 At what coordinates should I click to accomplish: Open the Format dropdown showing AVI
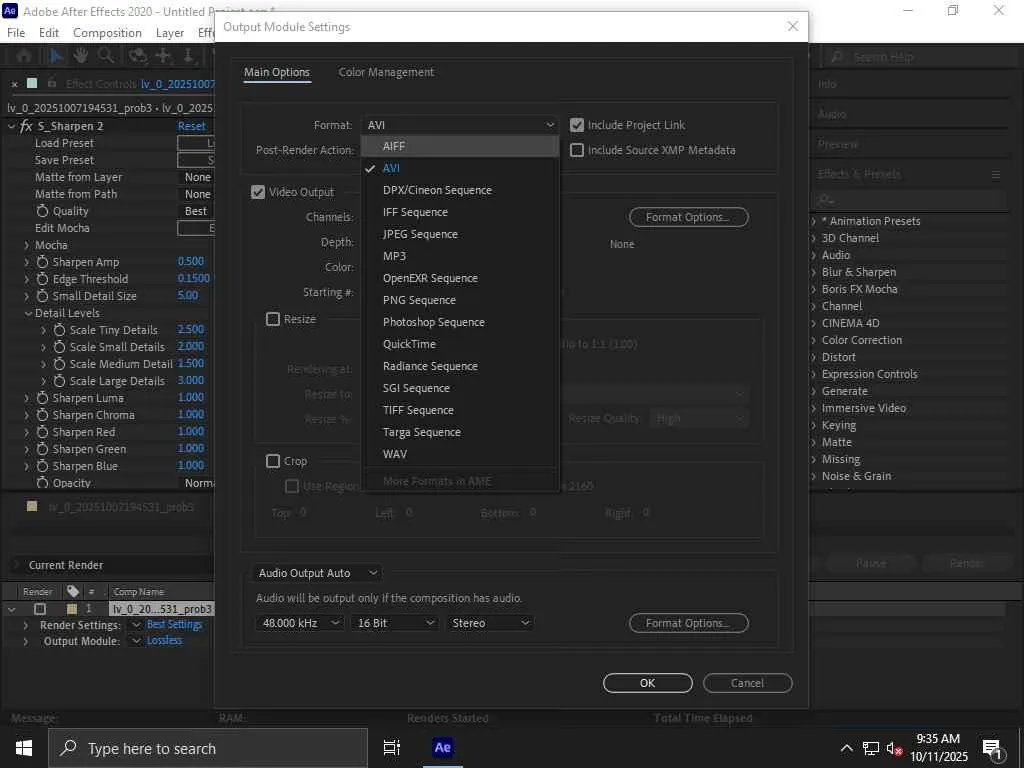460,125
